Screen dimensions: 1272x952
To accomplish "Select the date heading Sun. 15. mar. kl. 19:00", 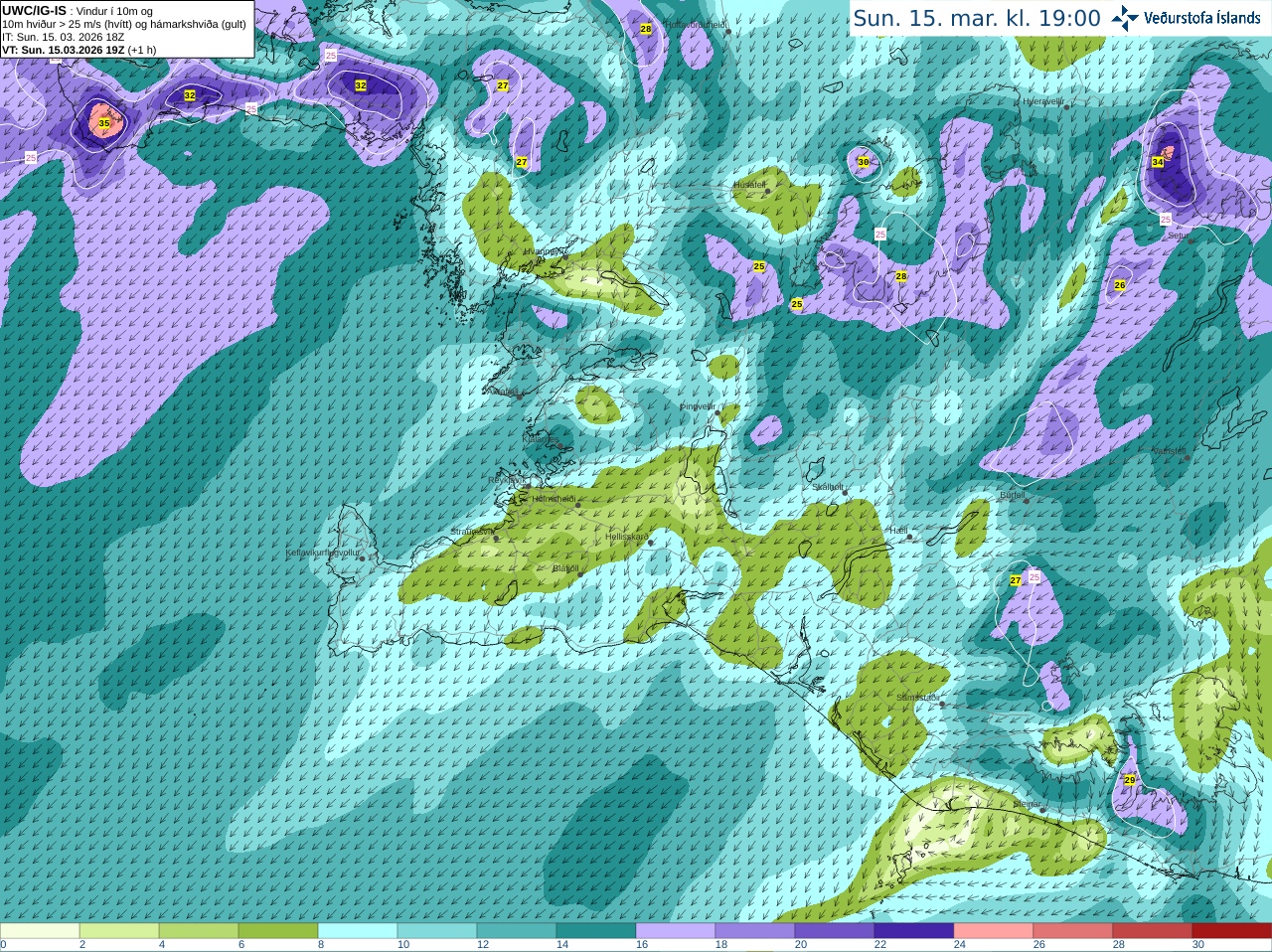I will 977,18.
